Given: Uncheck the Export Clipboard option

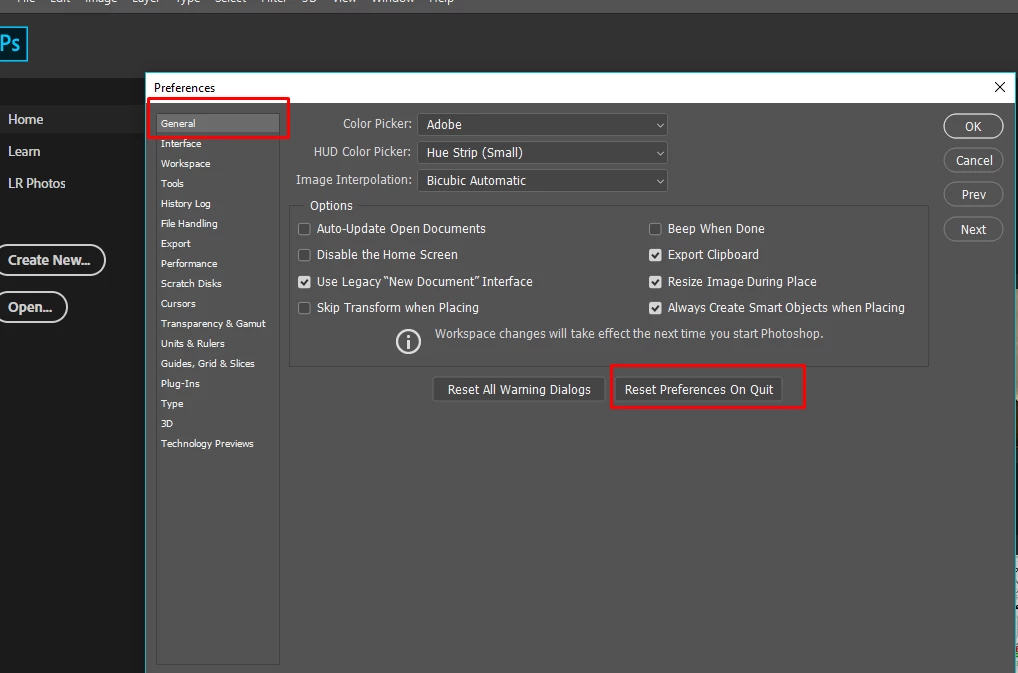Looking at the screenshot, I should (655, 254).
